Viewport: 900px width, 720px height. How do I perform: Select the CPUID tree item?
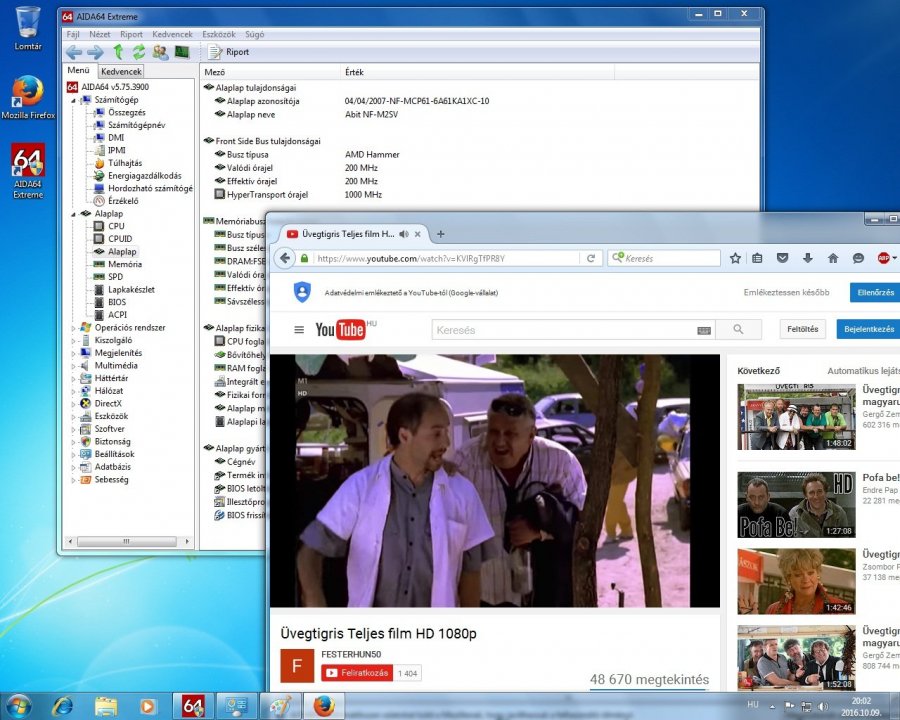coord(120,239)
